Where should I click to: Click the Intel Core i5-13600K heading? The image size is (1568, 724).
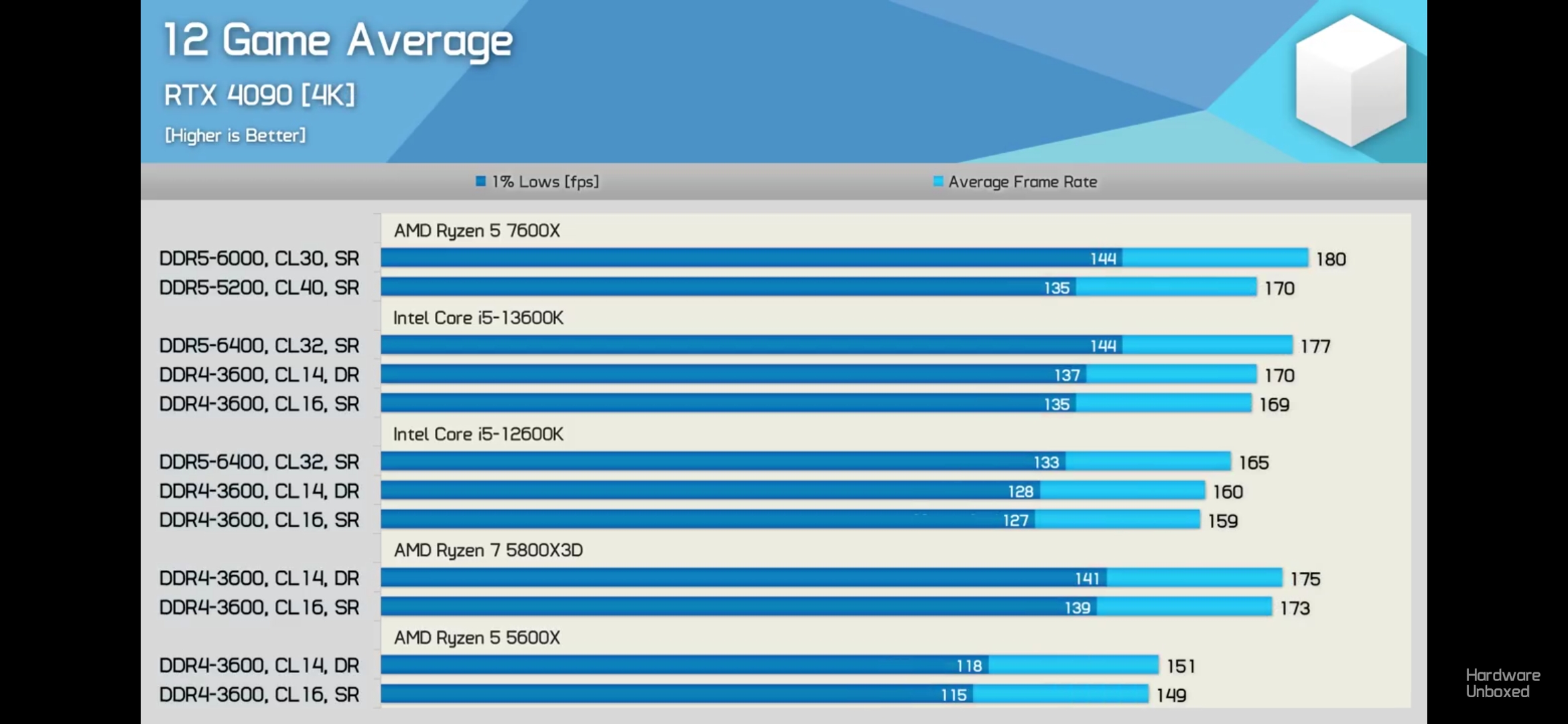tap(478, 318)
